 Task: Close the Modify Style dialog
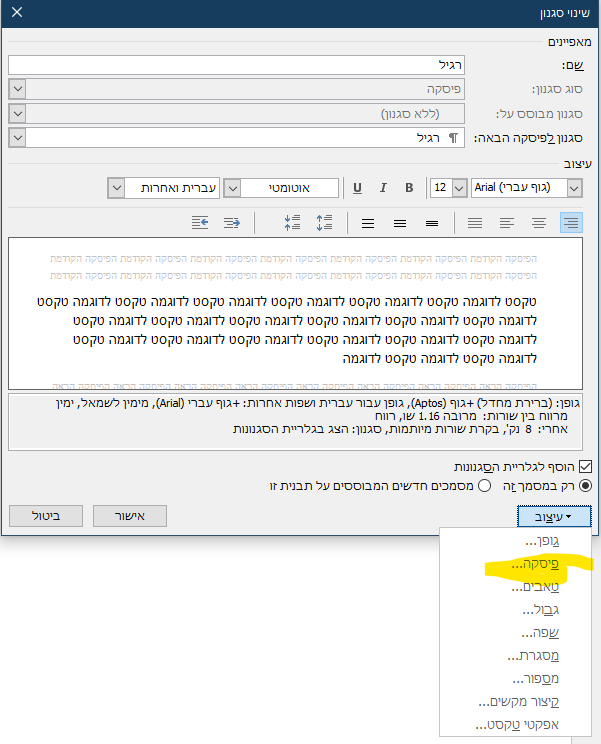17,12
